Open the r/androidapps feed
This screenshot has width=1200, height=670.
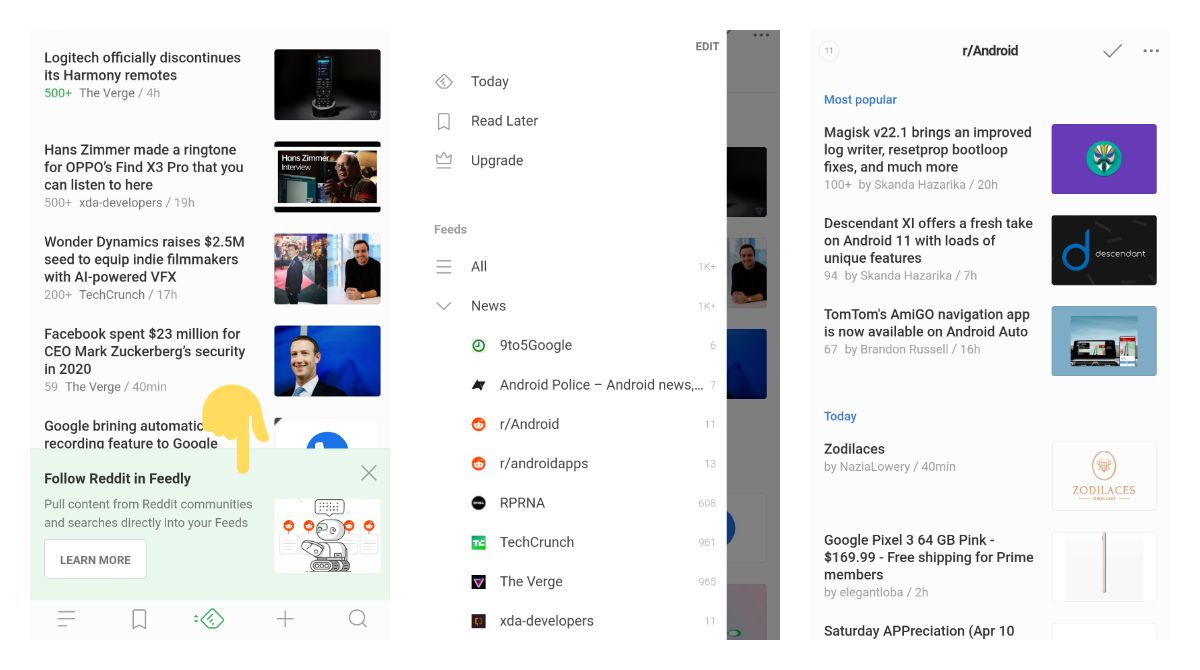pyautogui.click(x=544, y=463)
